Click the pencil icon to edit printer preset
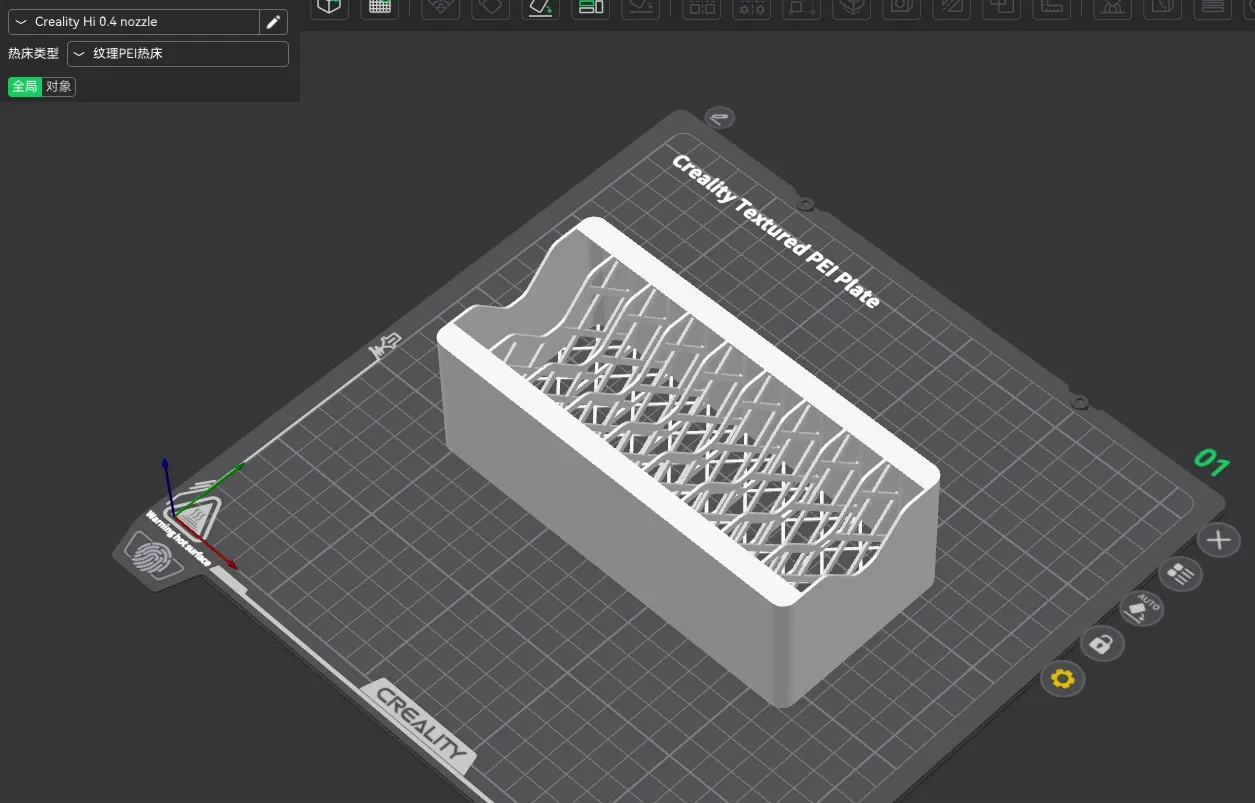Viewport: 1255px width, 803px height. coord(273,22)
